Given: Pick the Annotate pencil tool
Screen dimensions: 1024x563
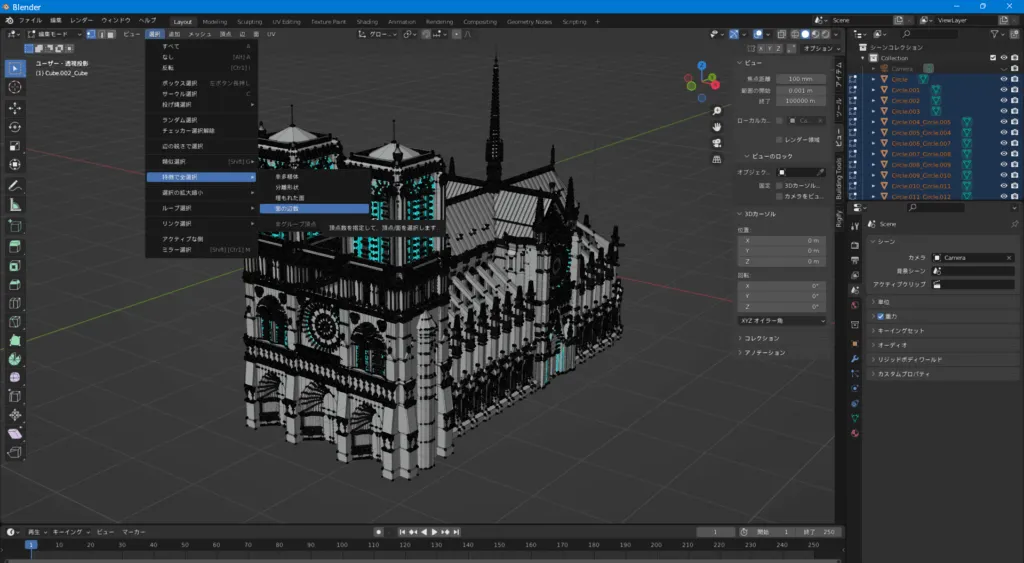Looking at the screenshot, I should tap(15, 186).
